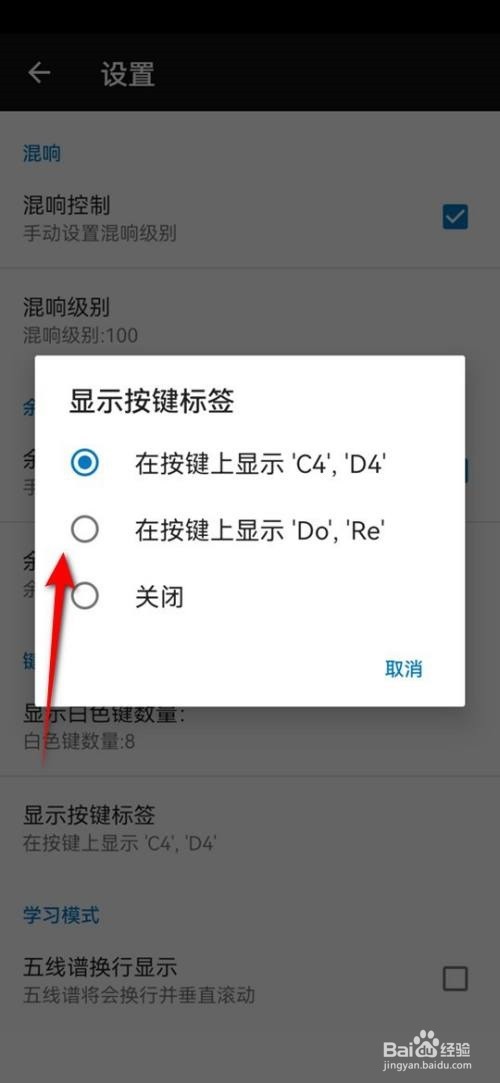The height and width of the screenshot is (1083, 500).
Task: Tap the 在按键上显示 'Do', 'Re' label text
Action: [x=259, y=530]
